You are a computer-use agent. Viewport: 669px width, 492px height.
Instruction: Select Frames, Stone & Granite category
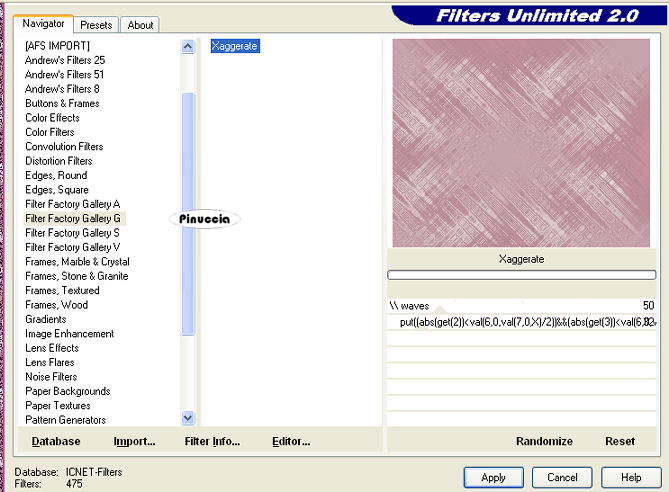coord(77,276)
